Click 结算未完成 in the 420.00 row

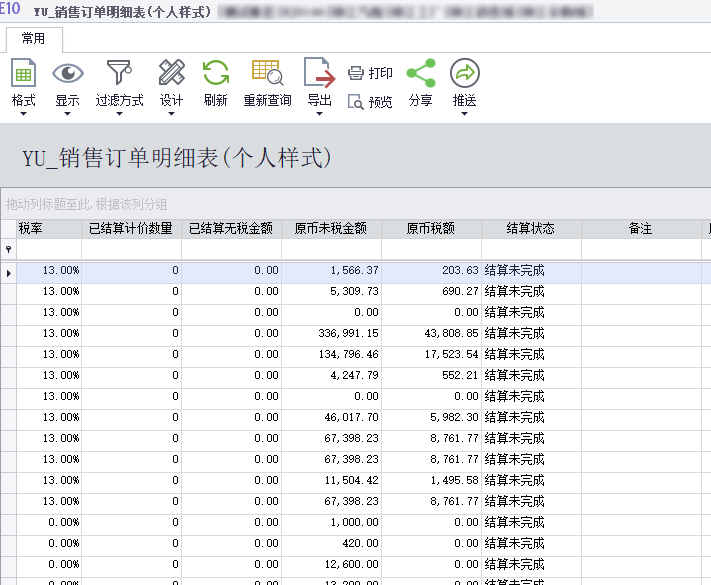click(x=531, y=544)
